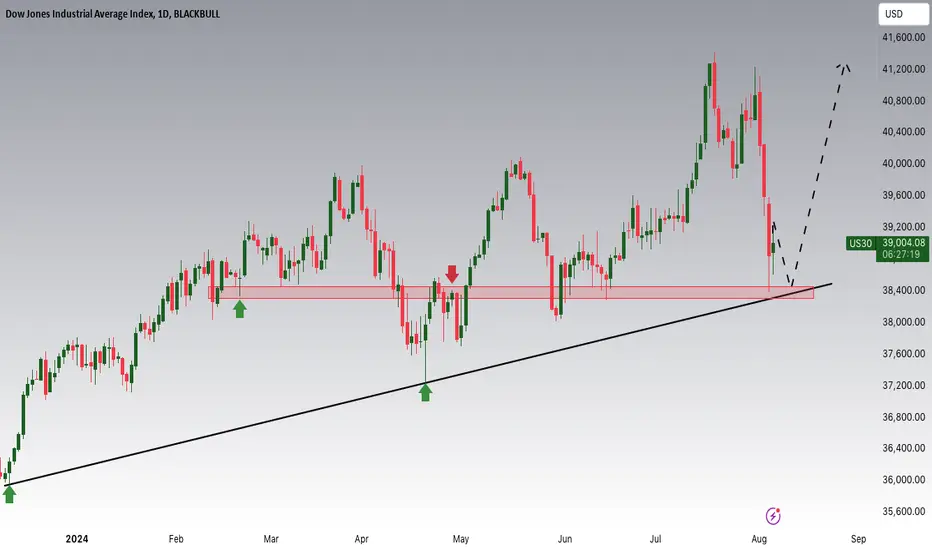Click the 36,800.00 price axis label
This screenshot has height=550, width=932.
pyautogui.click(x=903, y=417)
